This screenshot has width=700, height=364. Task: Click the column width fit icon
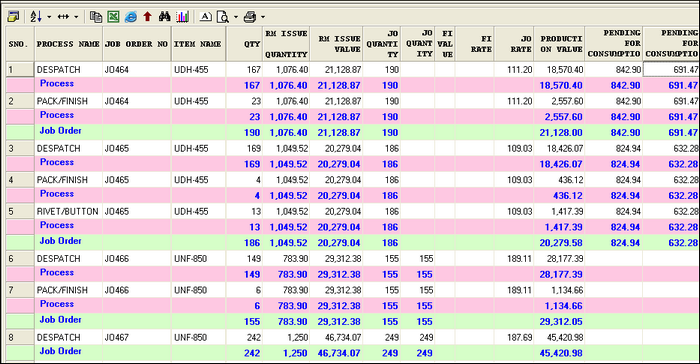click(x=63, y=17)
